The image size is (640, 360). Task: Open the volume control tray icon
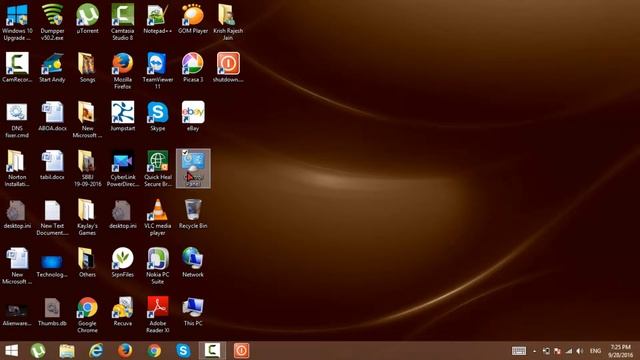580,351
